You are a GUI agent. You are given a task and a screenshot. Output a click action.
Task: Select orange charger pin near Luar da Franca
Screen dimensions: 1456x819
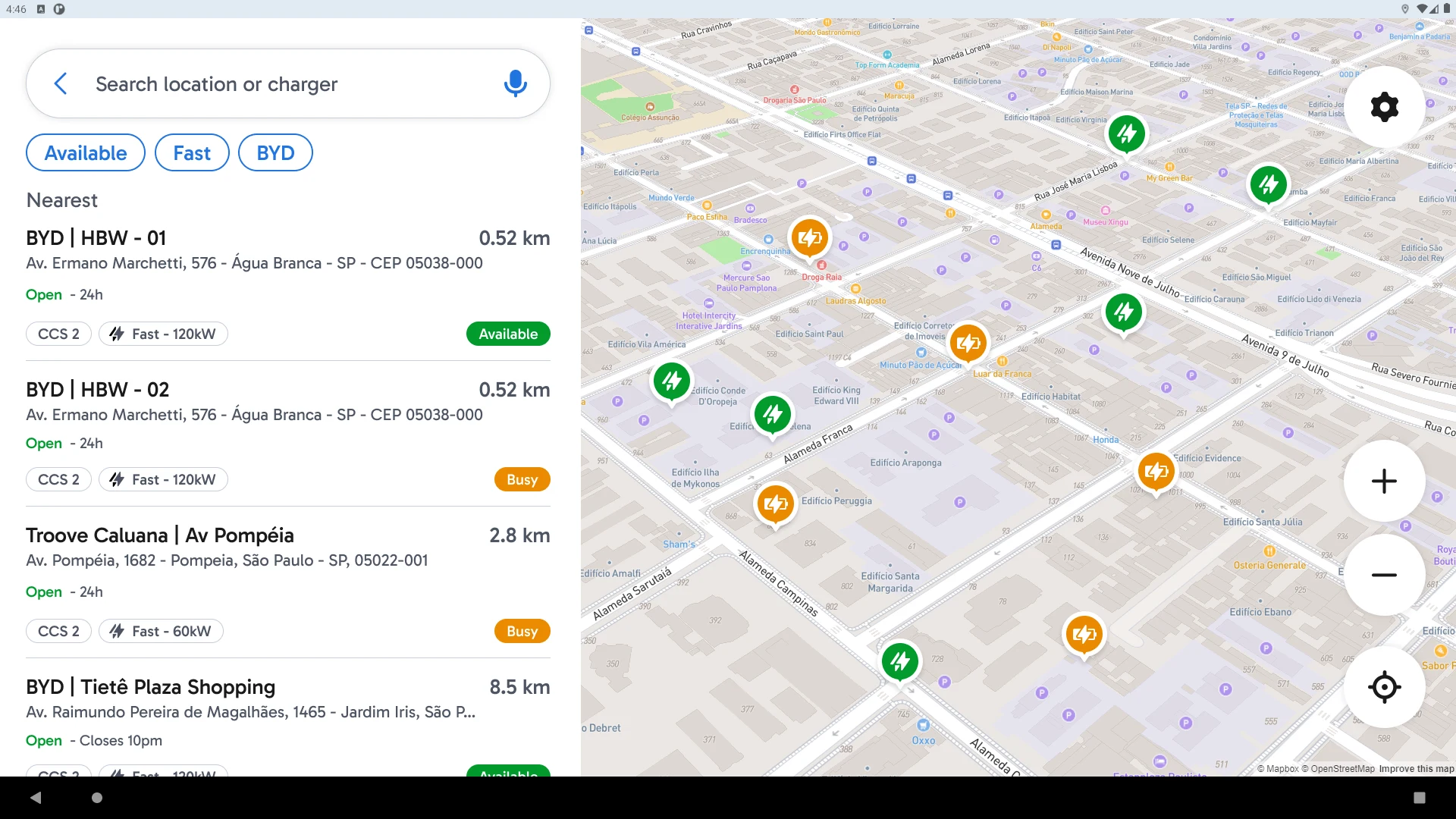point(968,344)
